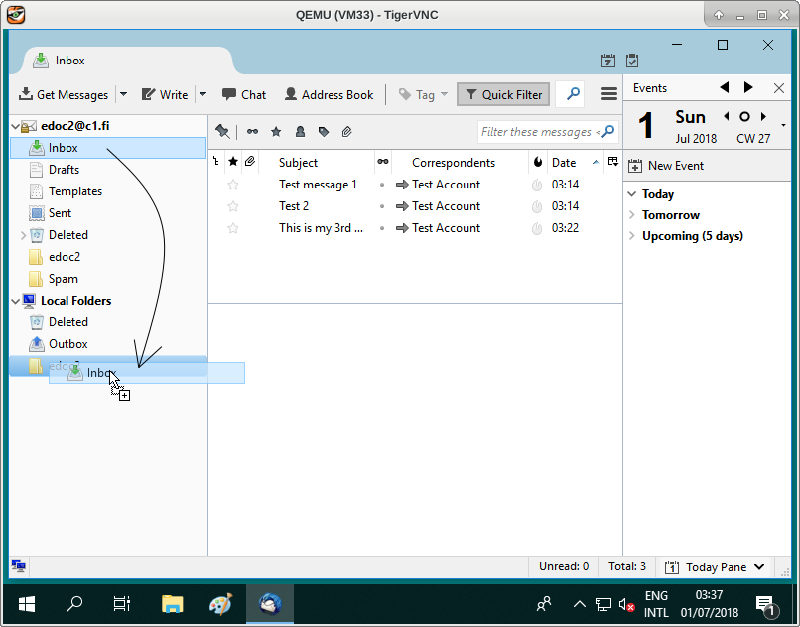
Task: Open the Calendar tab icon
Action: tap(607, 61)
